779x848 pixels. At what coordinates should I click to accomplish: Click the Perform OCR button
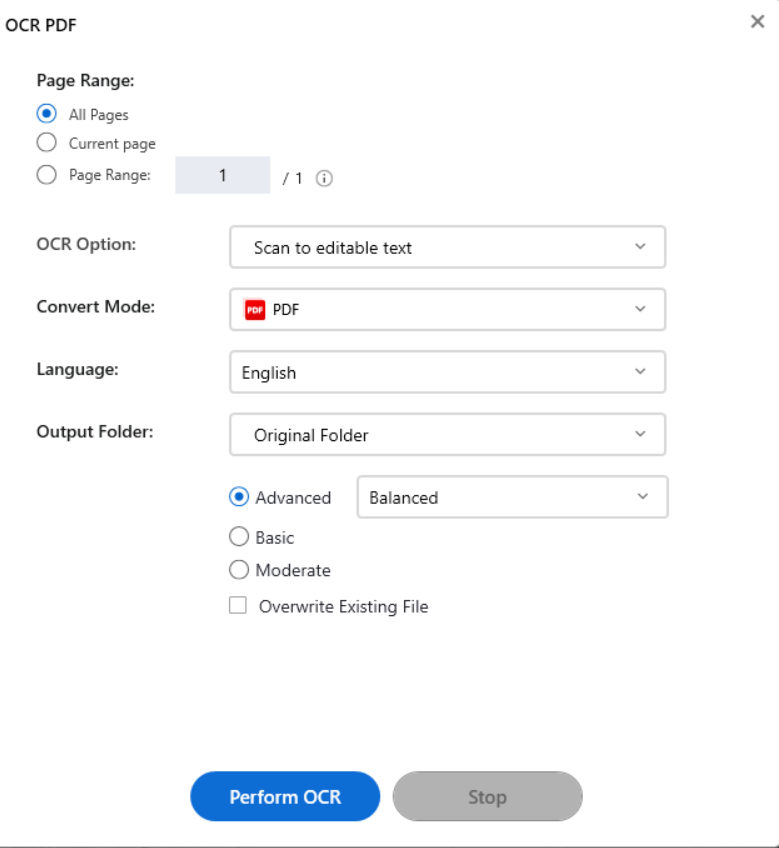point(285,797)
